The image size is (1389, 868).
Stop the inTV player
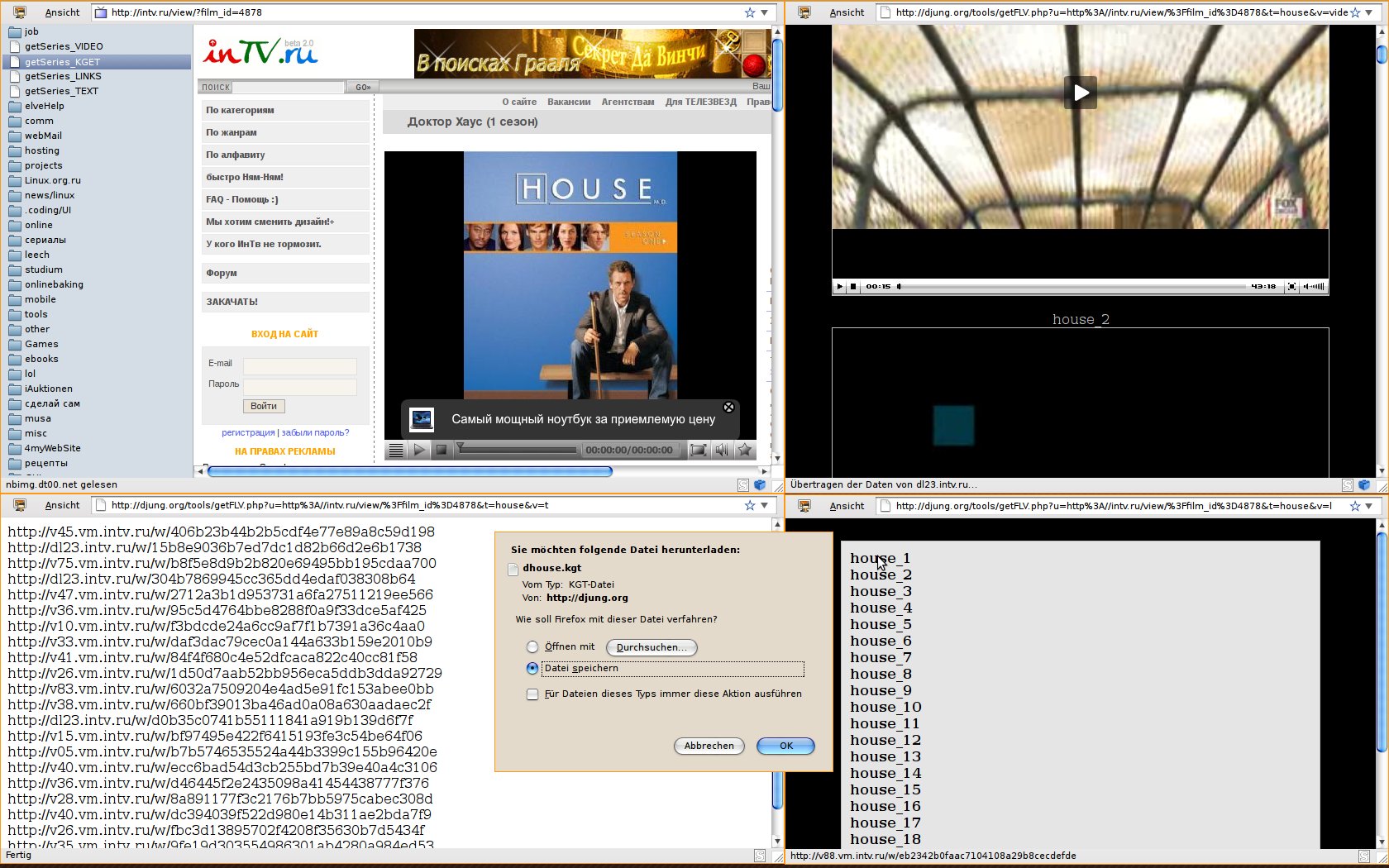(x=442, y=450)
